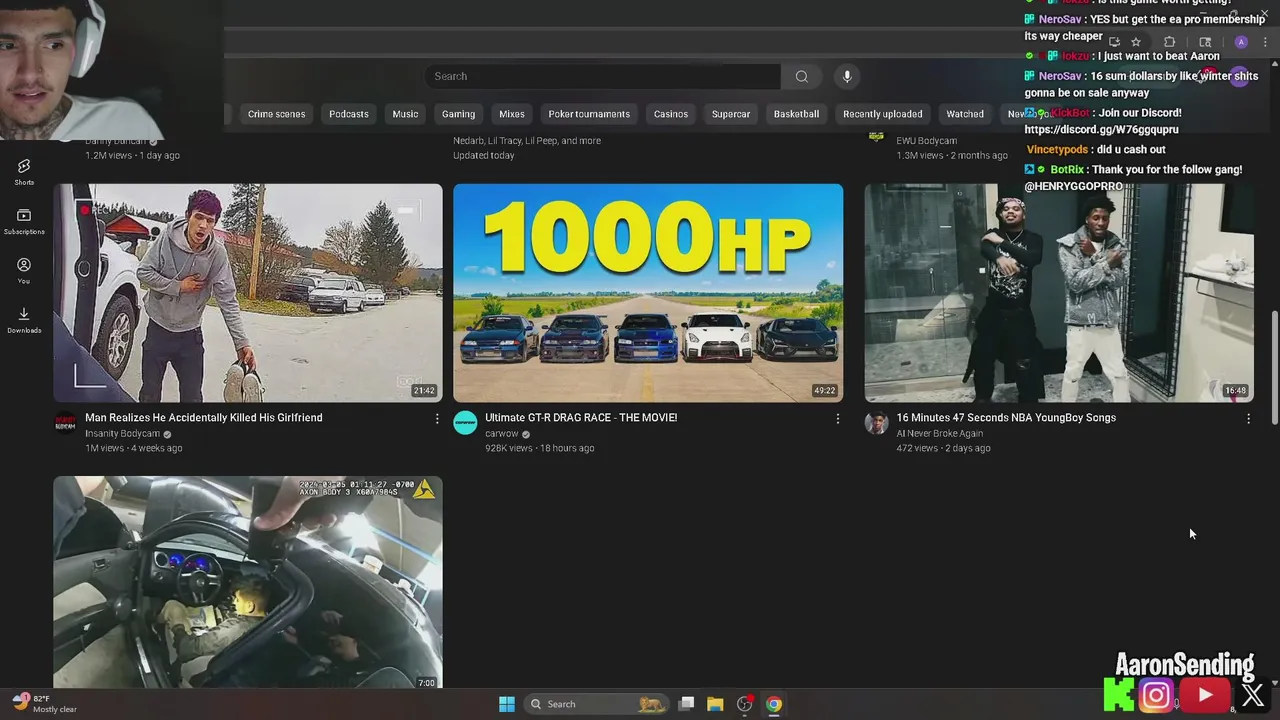Play the bodycam thumbnail with purple-haired man

(x=248, y=293)
